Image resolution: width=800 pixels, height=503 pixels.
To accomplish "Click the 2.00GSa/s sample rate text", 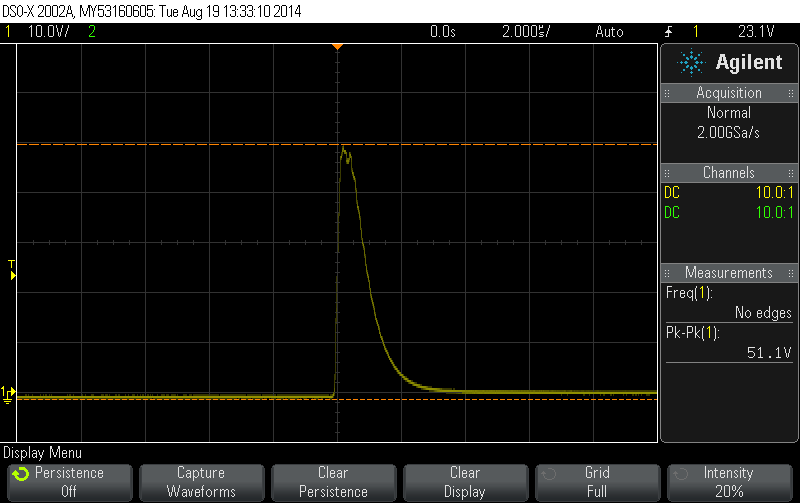I will (729, 133).
